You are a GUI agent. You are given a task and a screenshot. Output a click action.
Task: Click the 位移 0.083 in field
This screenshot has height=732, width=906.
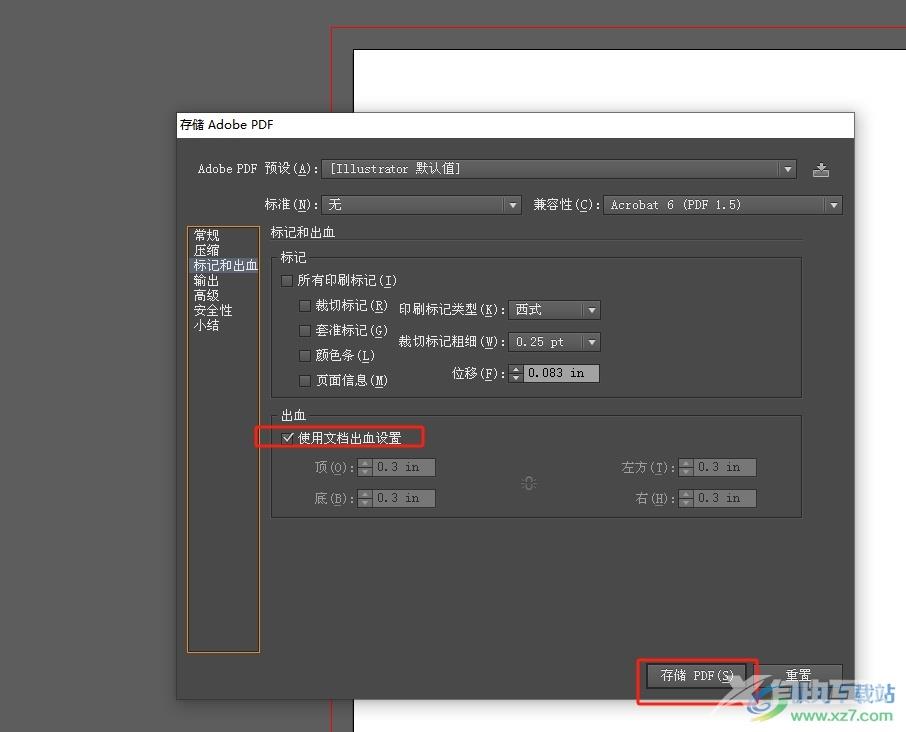click(x=561, y=373)
